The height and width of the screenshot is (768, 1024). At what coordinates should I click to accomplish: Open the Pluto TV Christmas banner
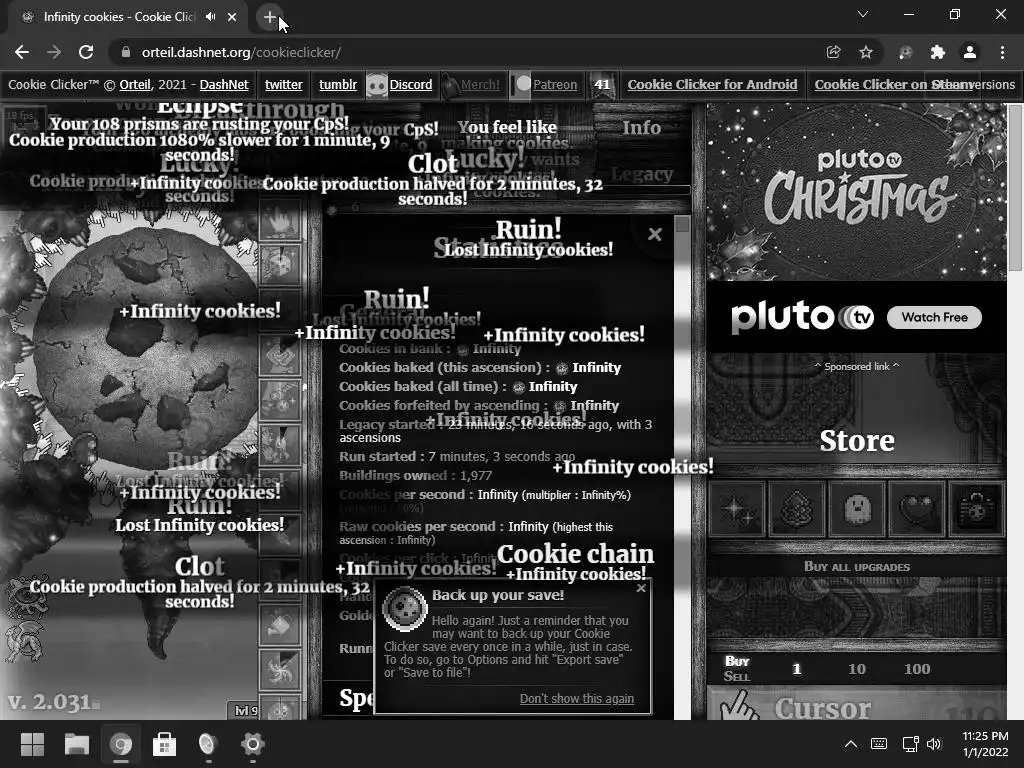pos(856,192)
